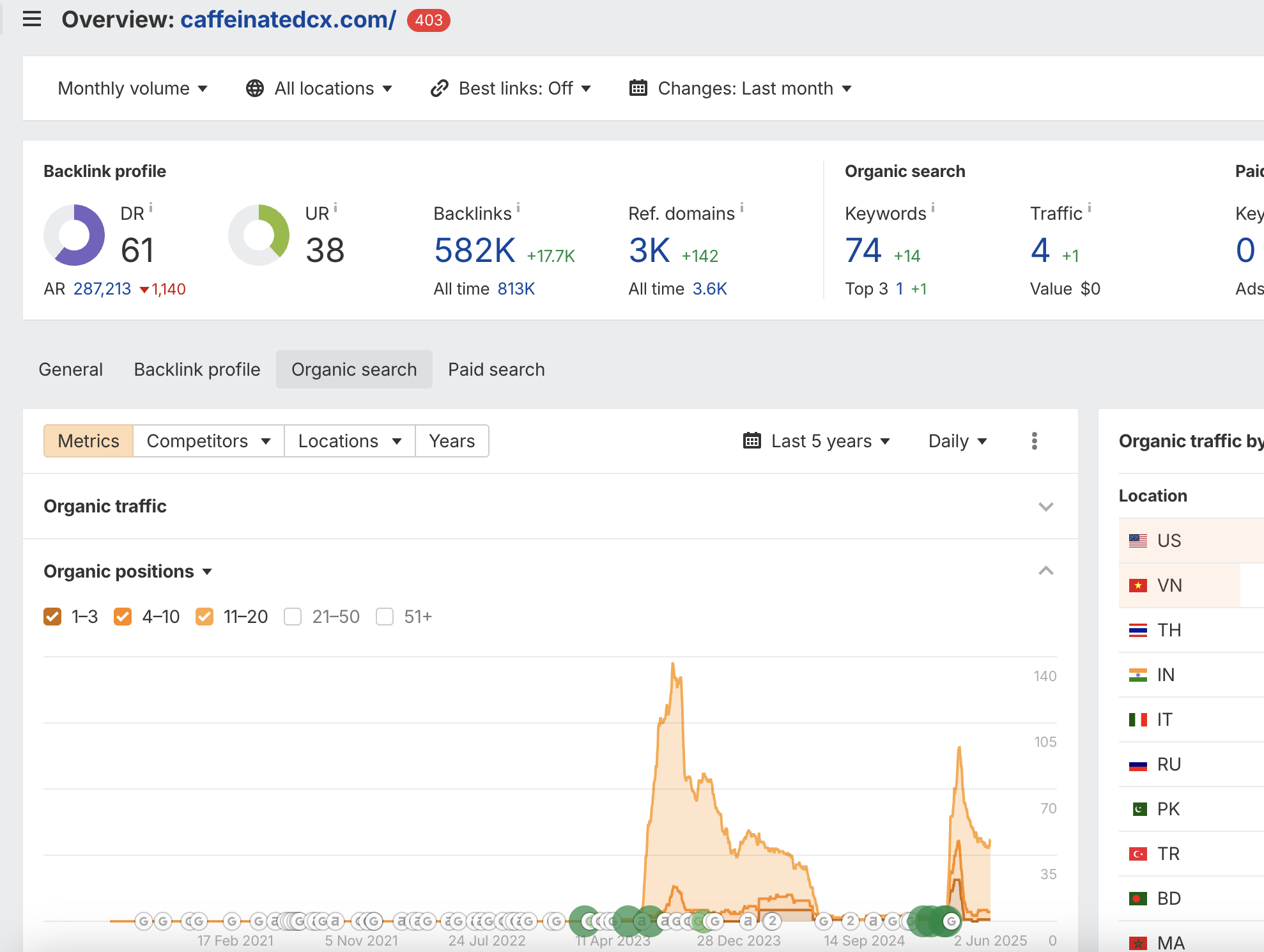Click the AR value 287,213
Image resolution: width=1264 pixels, height=952 pixels.
pos(102,289)
